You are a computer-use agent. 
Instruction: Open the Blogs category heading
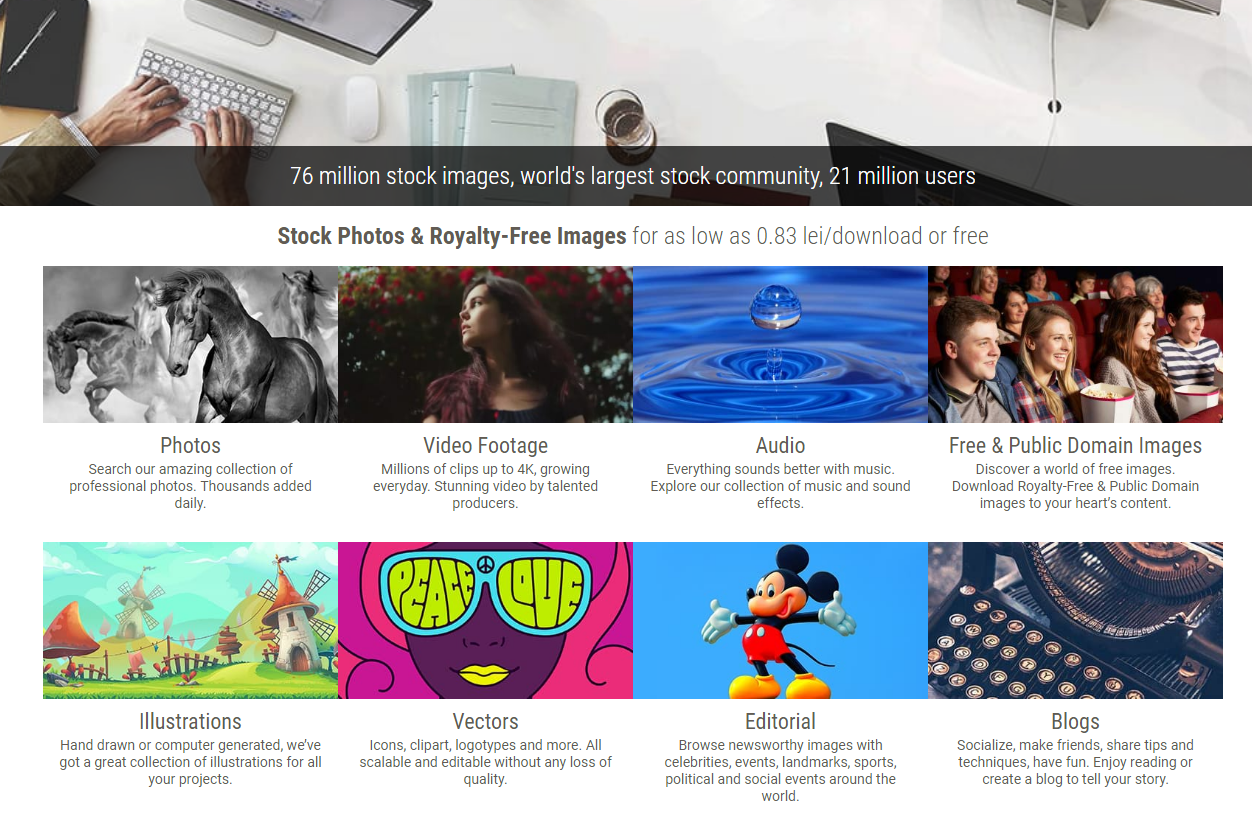tap(1075, 721)
